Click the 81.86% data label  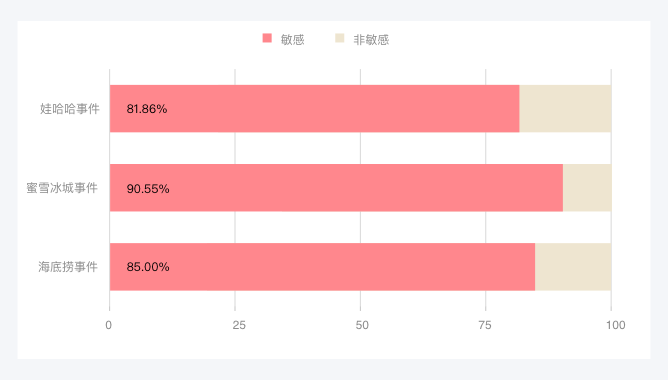pos(147,109)
